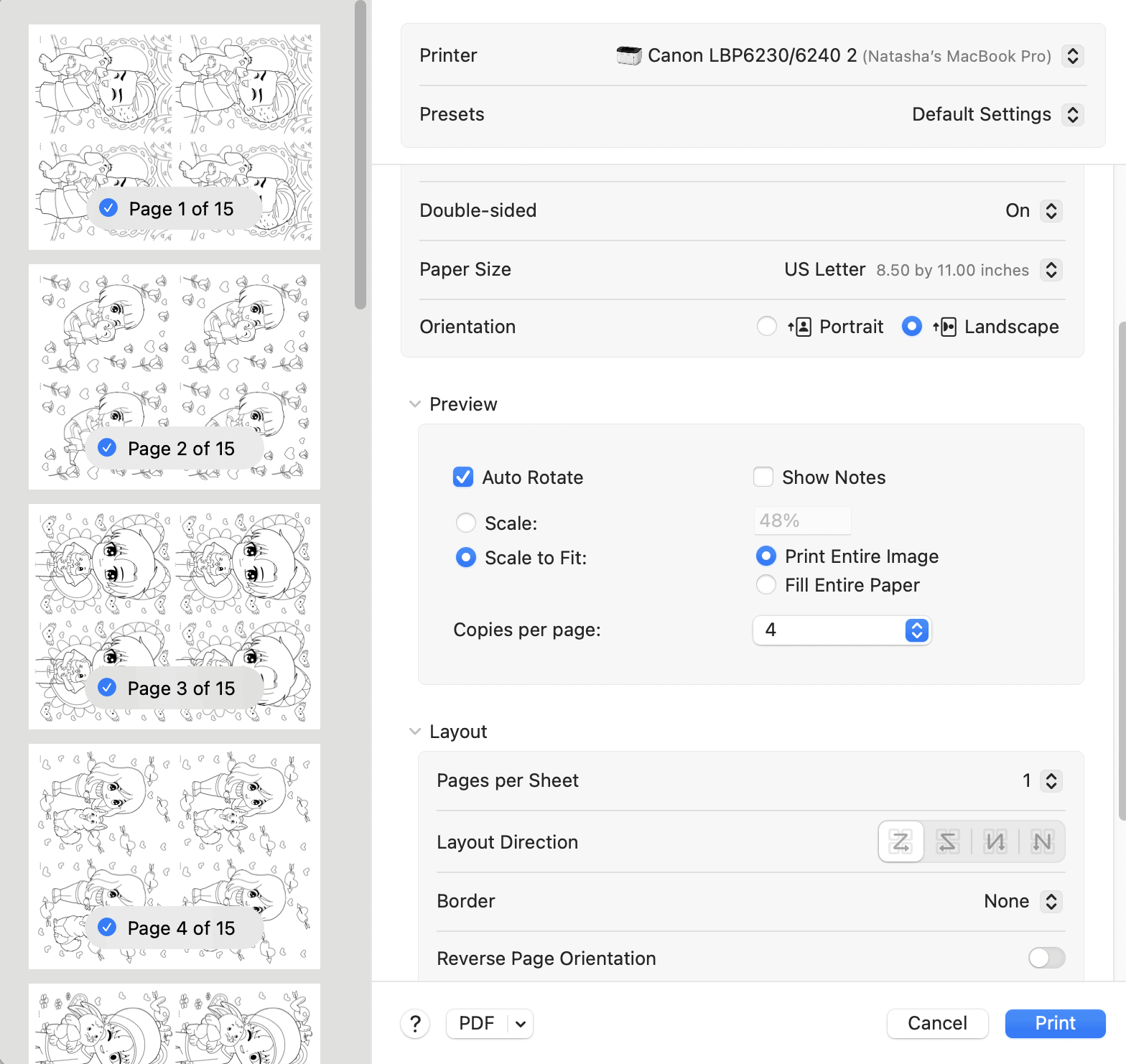The width and height of the screenshot is (1126, 1064).
Task: Toggle Reverse Page Orientation switch
Action: tap(1046, 958)
